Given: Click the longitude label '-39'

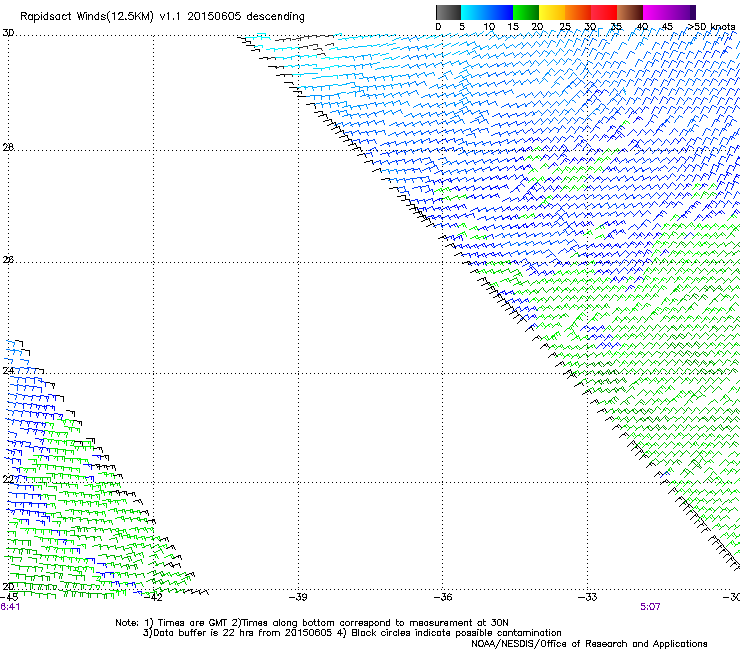Looking at the screenshot, I should (x=298, y=597).
